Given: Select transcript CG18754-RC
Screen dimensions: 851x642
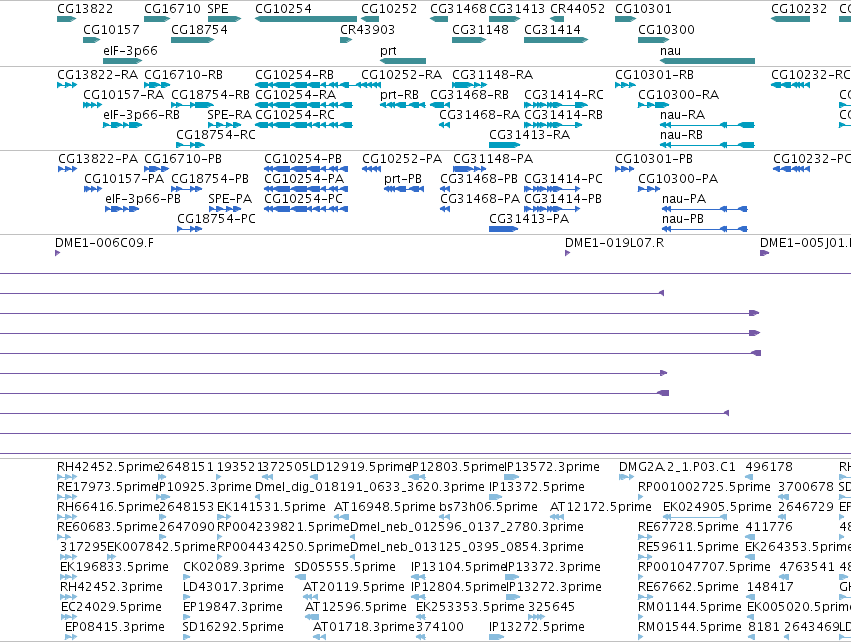Looking at the screenshot, I should click(190, 145).
